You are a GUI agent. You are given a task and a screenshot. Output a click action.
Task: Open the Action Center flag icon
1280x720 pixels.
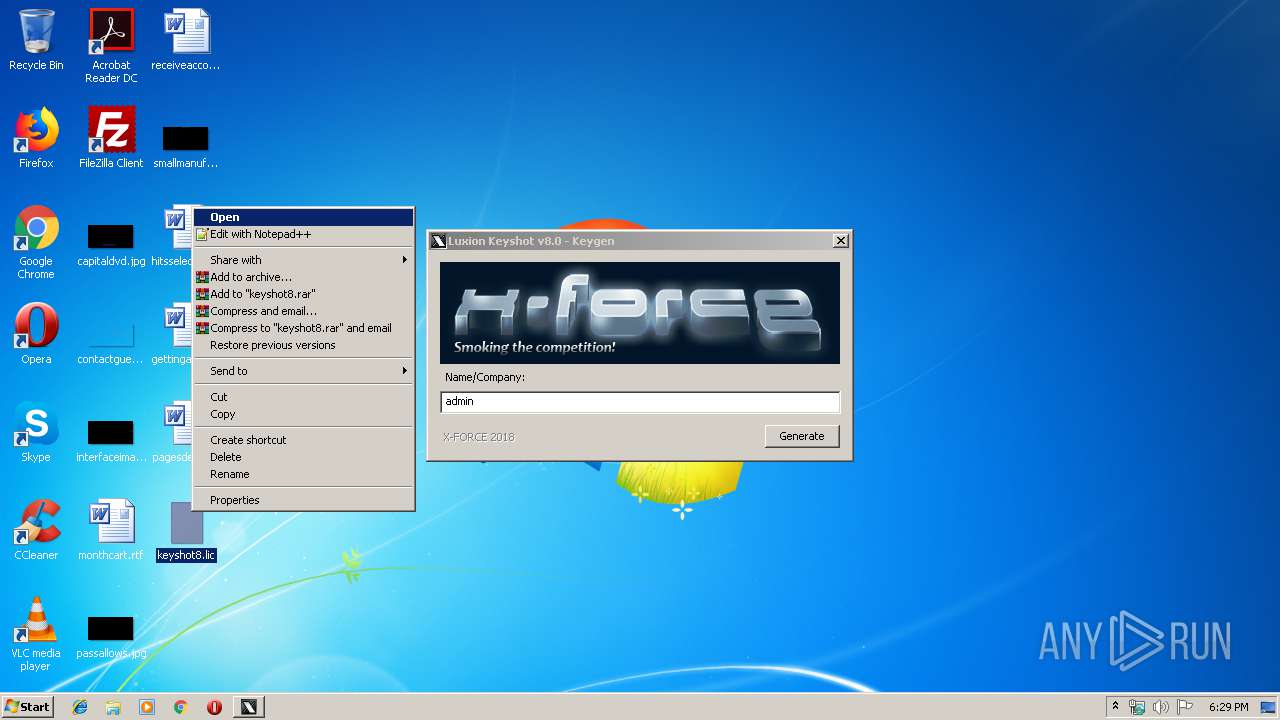(1184, 707)
